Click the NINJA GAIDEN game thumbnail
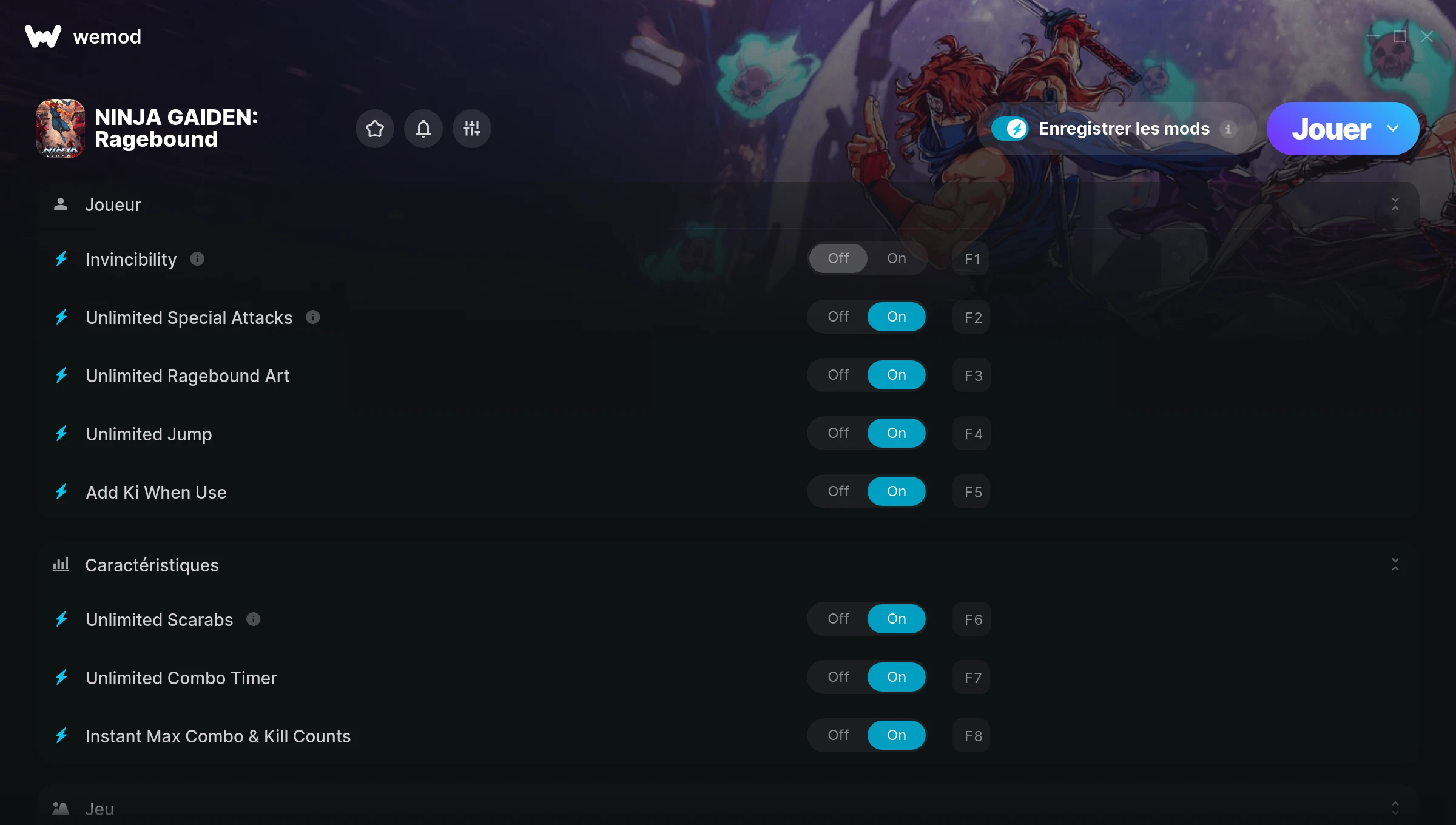 (61, 129)
